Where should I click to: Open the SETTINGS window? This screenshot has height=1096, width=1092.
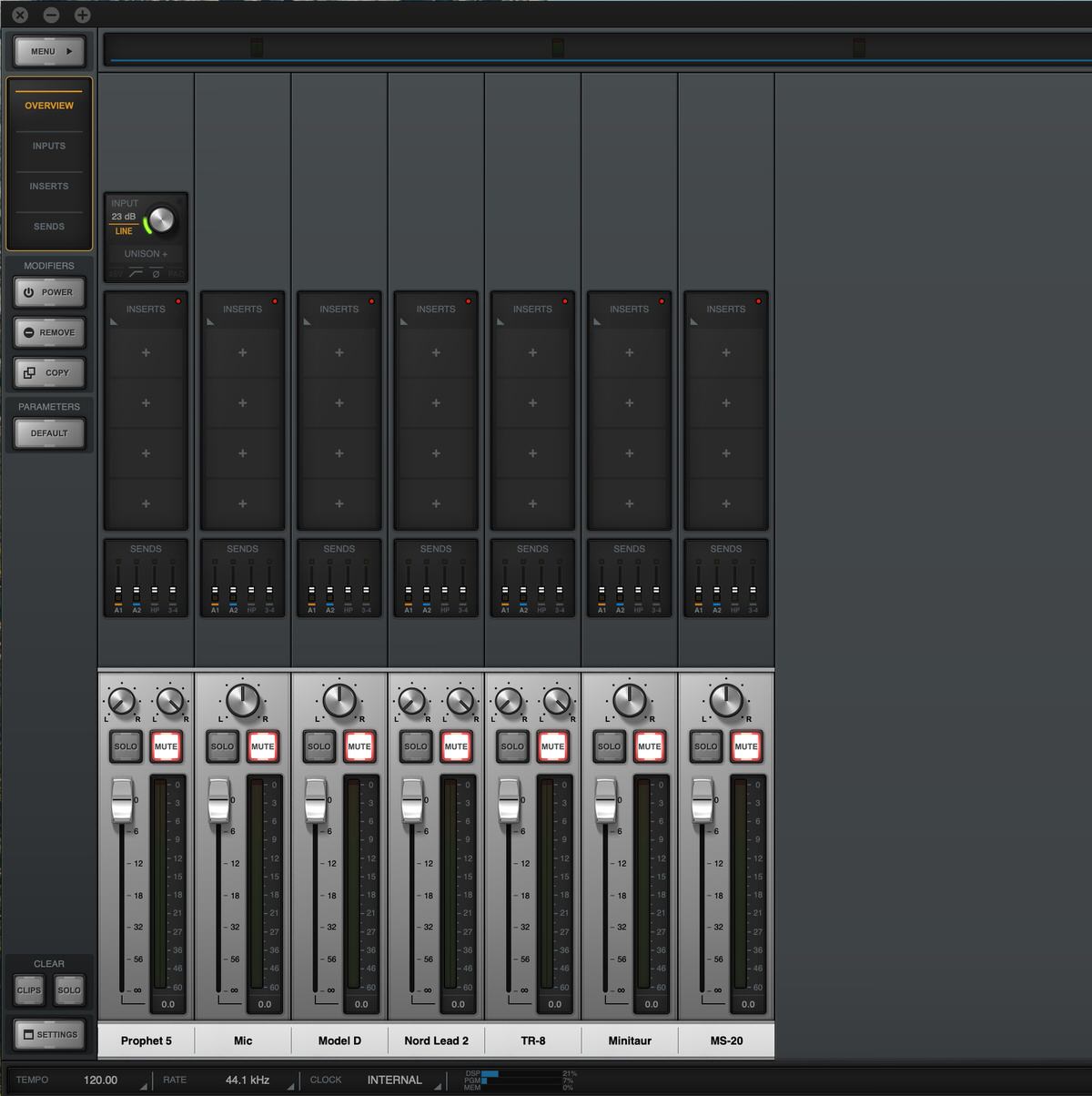[49, 1034]
